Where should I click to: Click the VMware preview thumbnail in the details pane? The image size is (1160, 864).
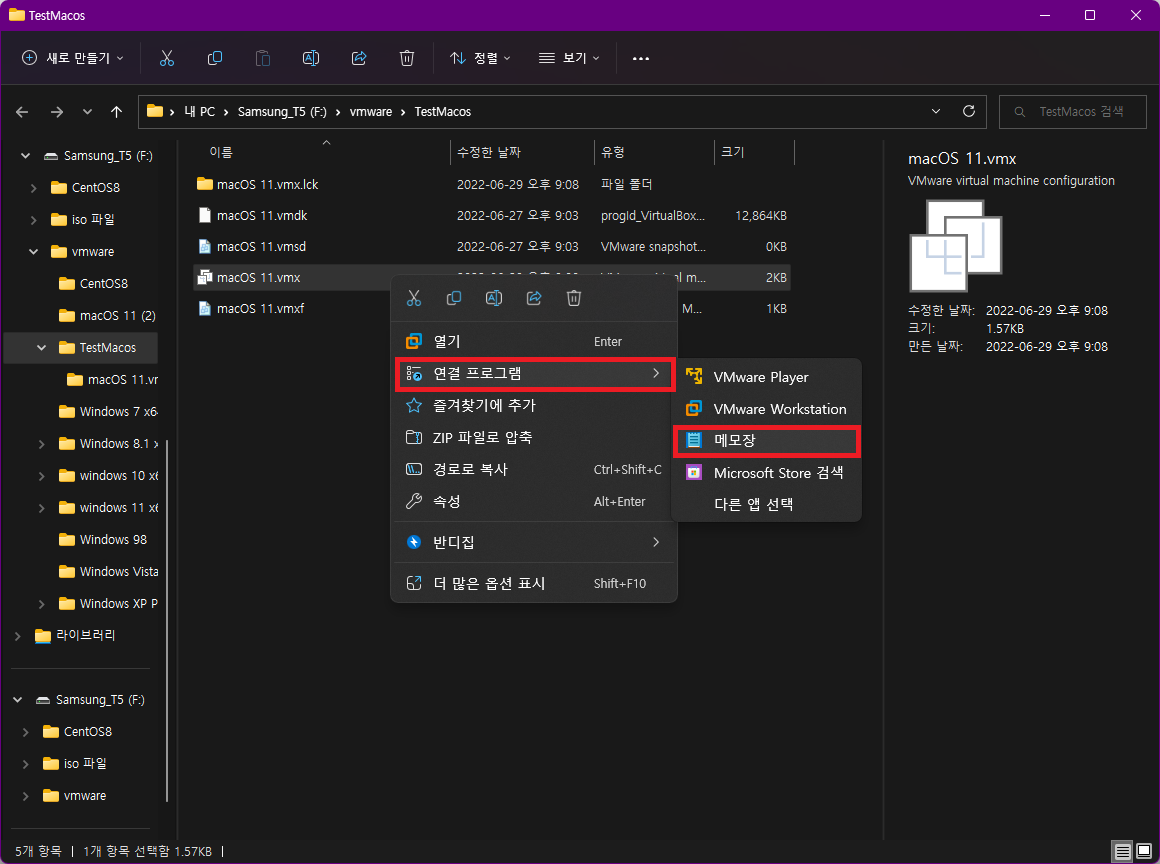(x=955, y=246)
